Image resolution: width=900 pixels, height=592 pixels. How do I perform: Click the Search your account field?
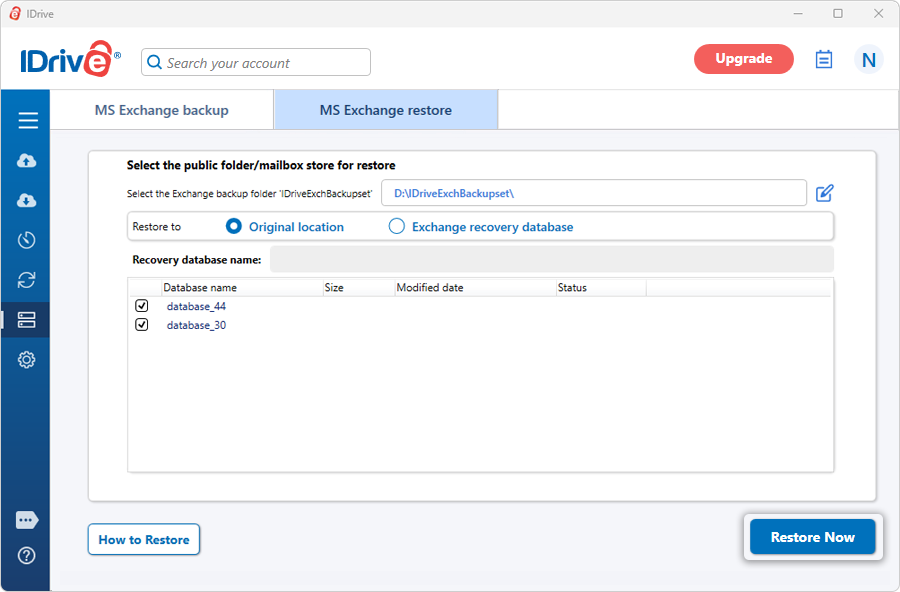pos(256,62)
